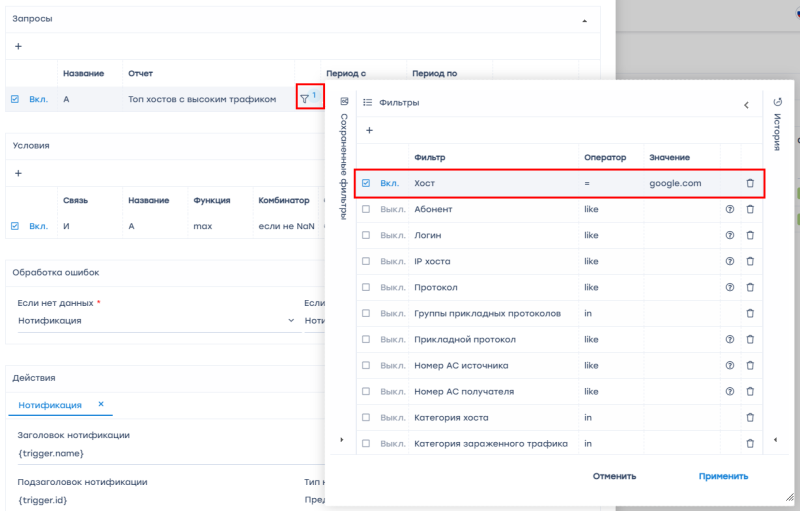Add a new filter with plus icon
Viewport: 800px width, 511px height.
click(369, 130)
